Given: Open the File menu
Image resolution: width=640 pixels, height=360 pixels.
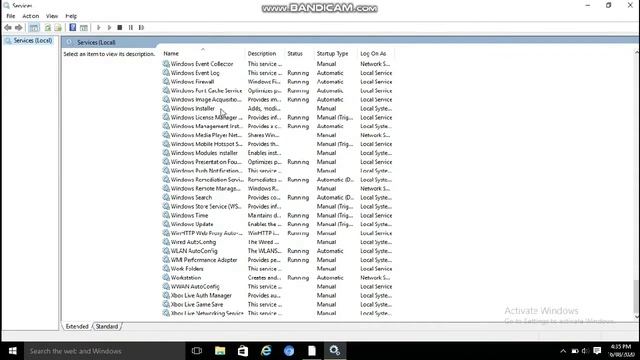Looking at the screenshot, I should pyautogui.click(x=11, y=16).
